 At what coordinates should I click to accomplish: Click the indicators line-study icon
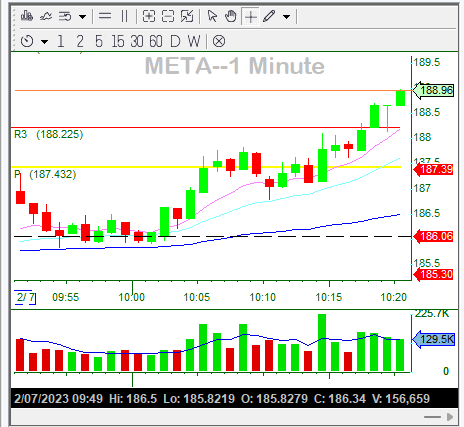click(46, 16)
